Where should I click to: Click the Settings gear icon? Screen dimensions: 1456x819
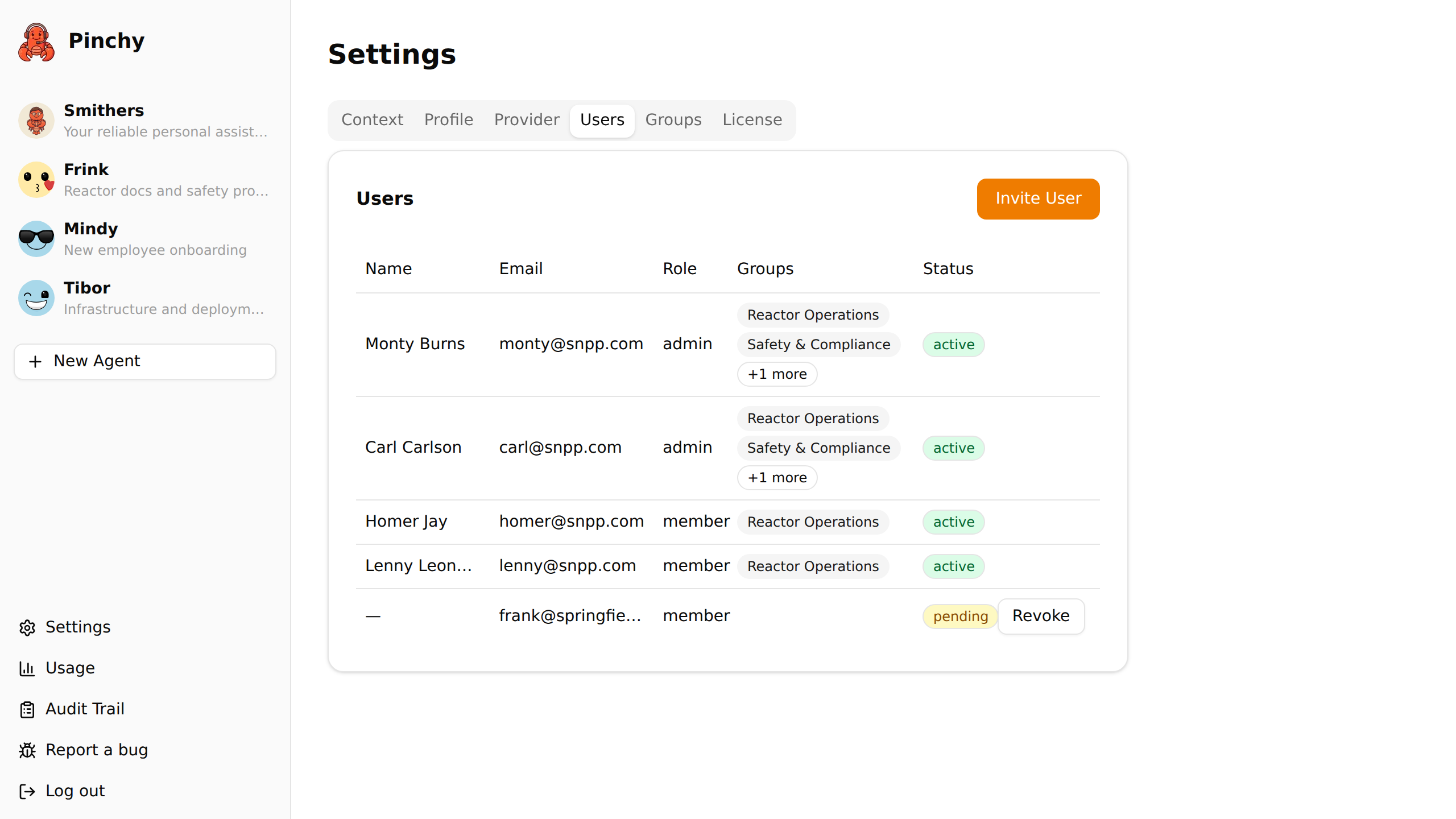coord(27,627)
